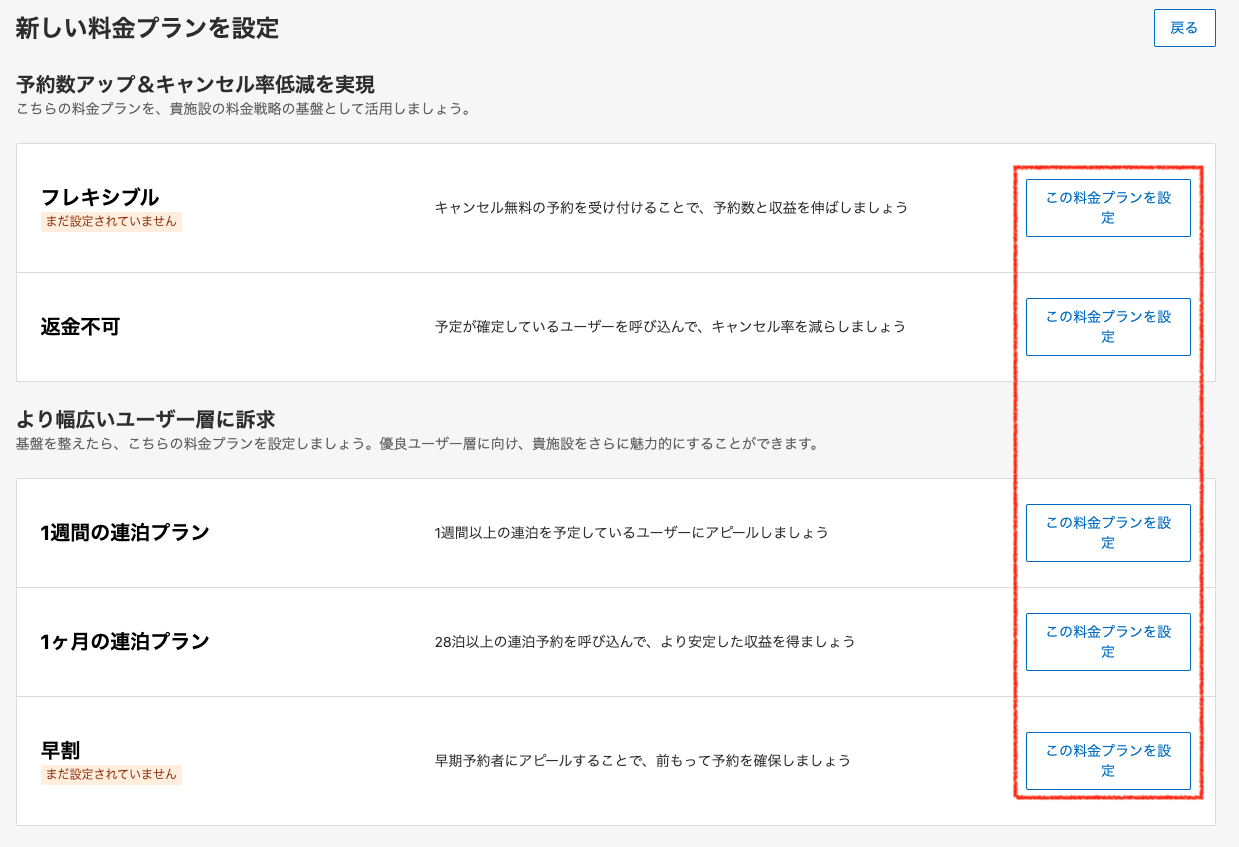Viewport: 1239px width, 847px height.
Task: Set up the 早割 rate plan
Action: click(x=1108, y=761)
